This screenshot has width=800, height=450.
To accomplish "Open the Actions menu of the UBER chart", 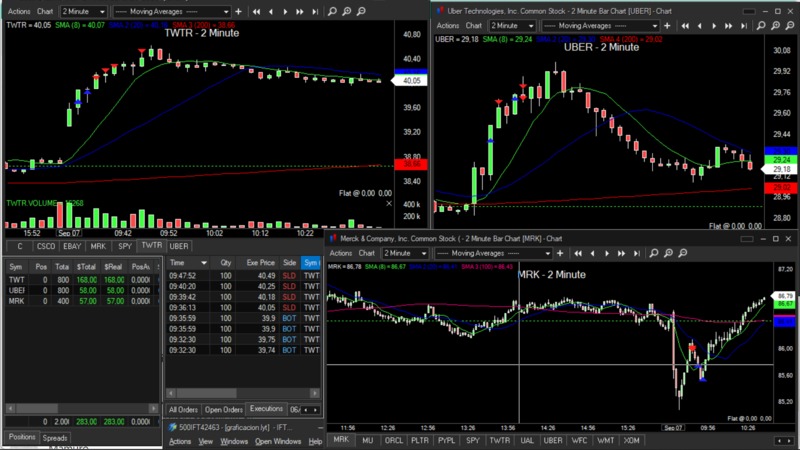I will 448,25.
